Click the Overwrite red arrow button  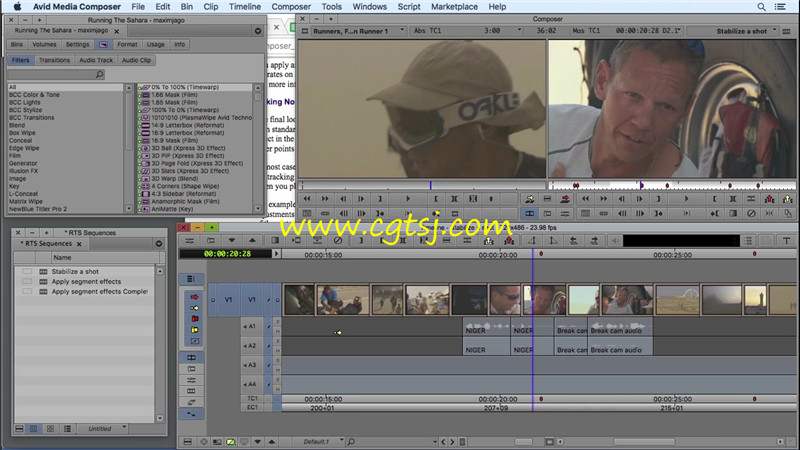coord(565,199)
